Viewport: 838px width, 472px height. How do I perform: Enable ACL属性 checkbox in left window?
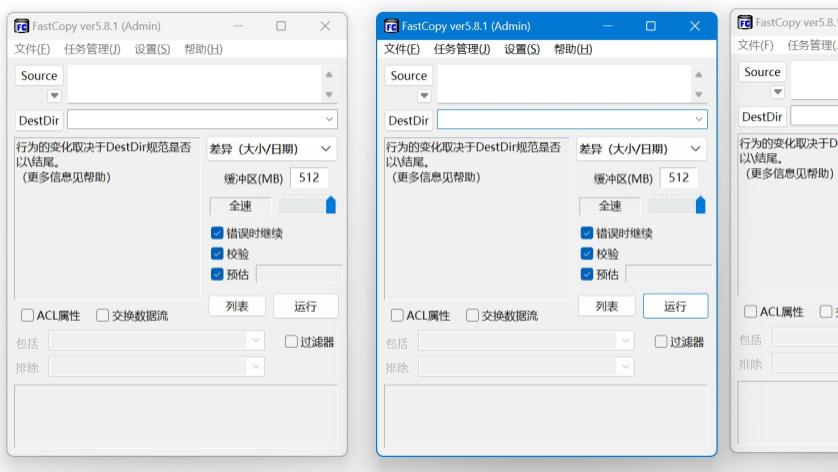(27, 315)
